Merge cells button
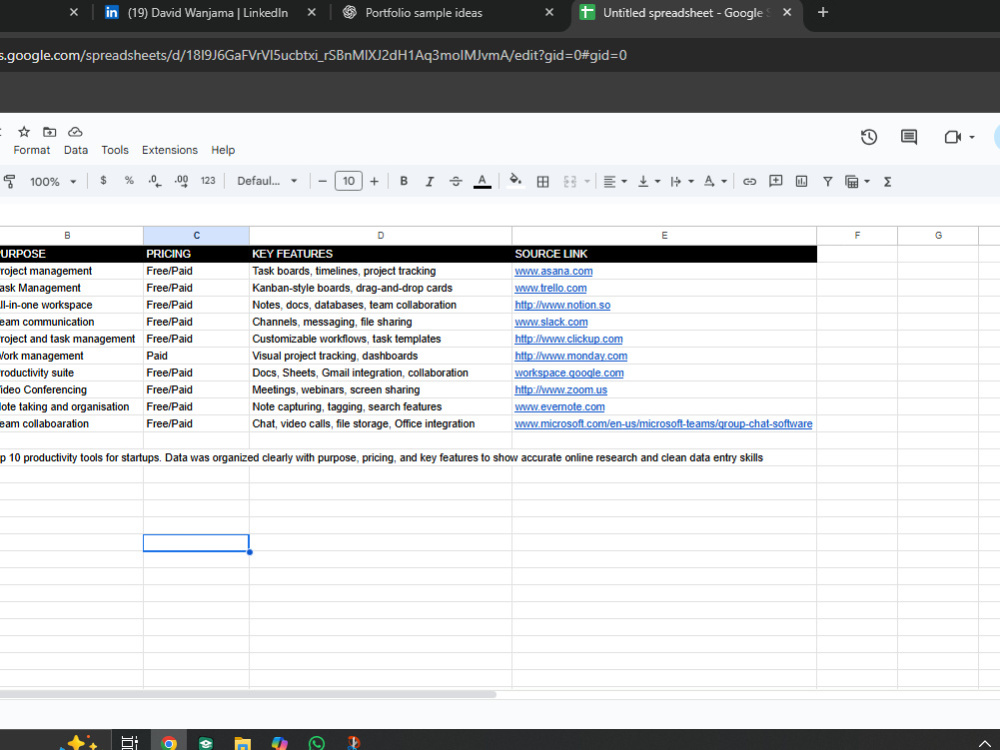Image resolution: width=1000 pixels, height=750 pixels. point(570,182)
